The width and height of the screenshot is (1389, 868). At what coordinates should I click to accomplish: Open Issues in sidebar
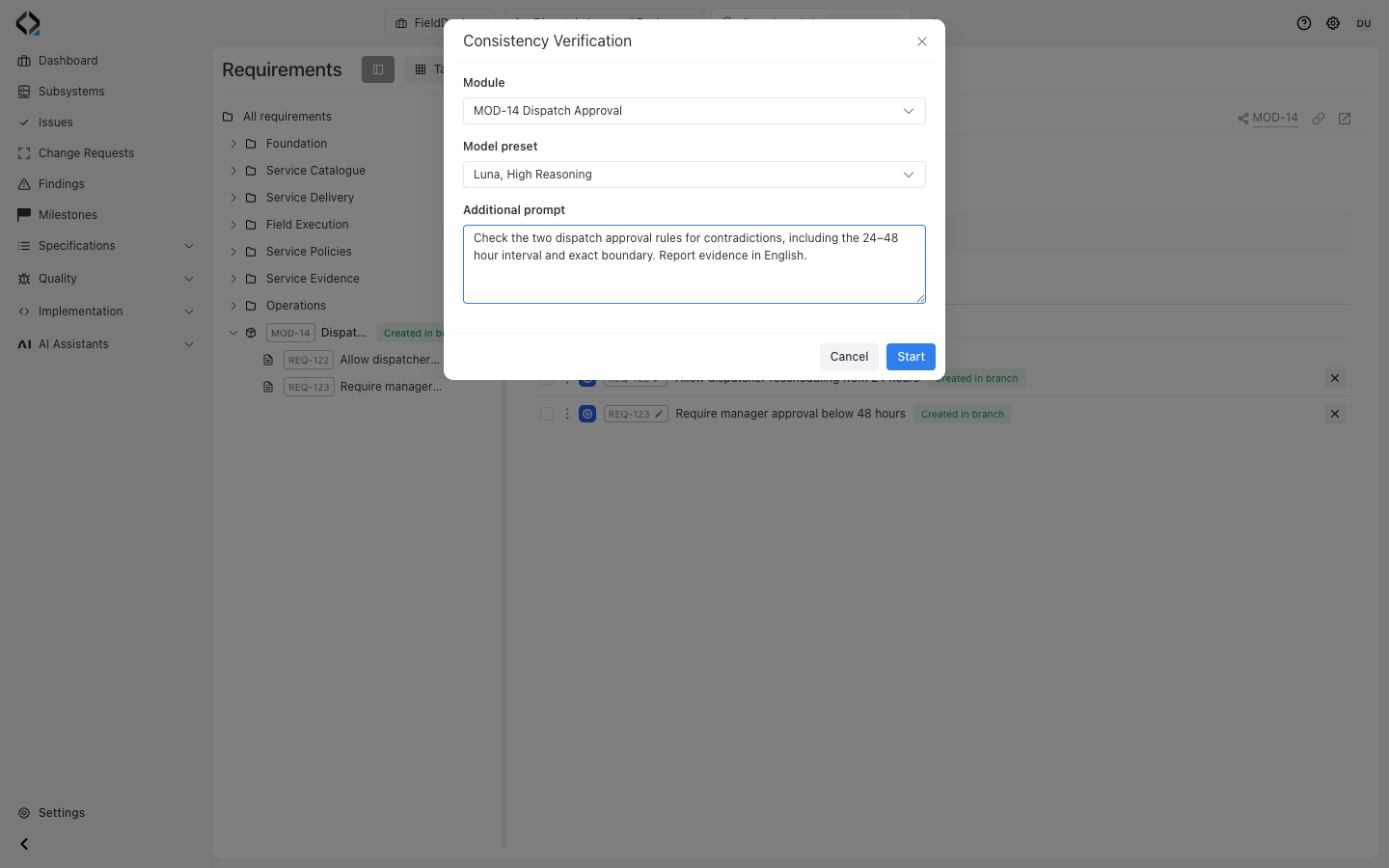pyautogui.click(x=56, y=122)
